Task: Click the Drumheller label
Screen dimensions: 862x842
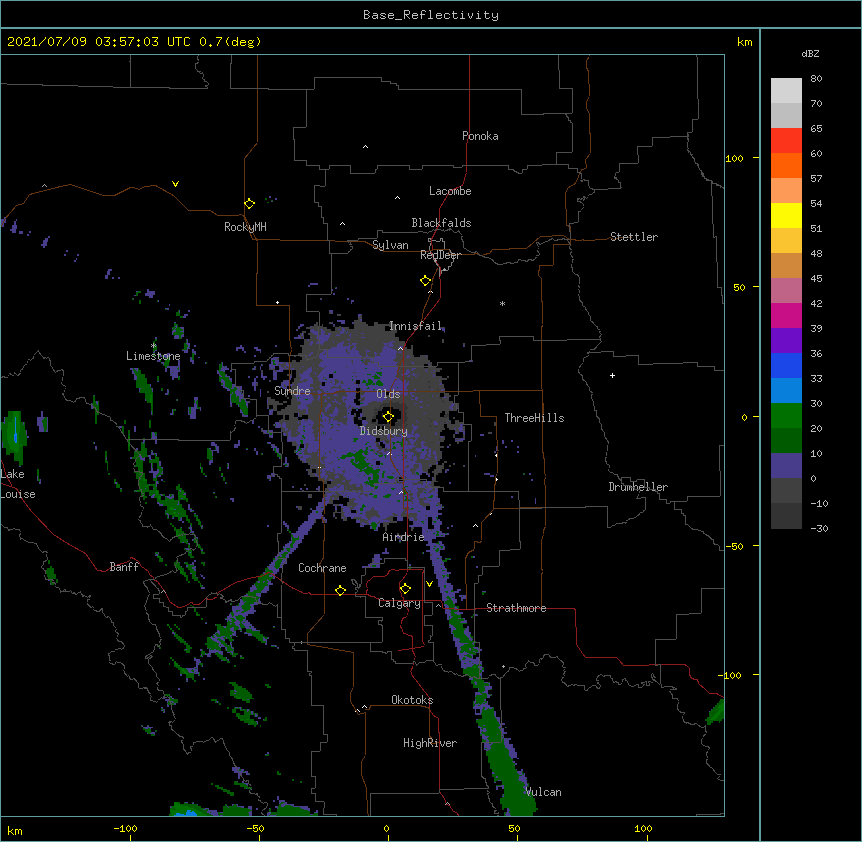Action: click(638, 487)
